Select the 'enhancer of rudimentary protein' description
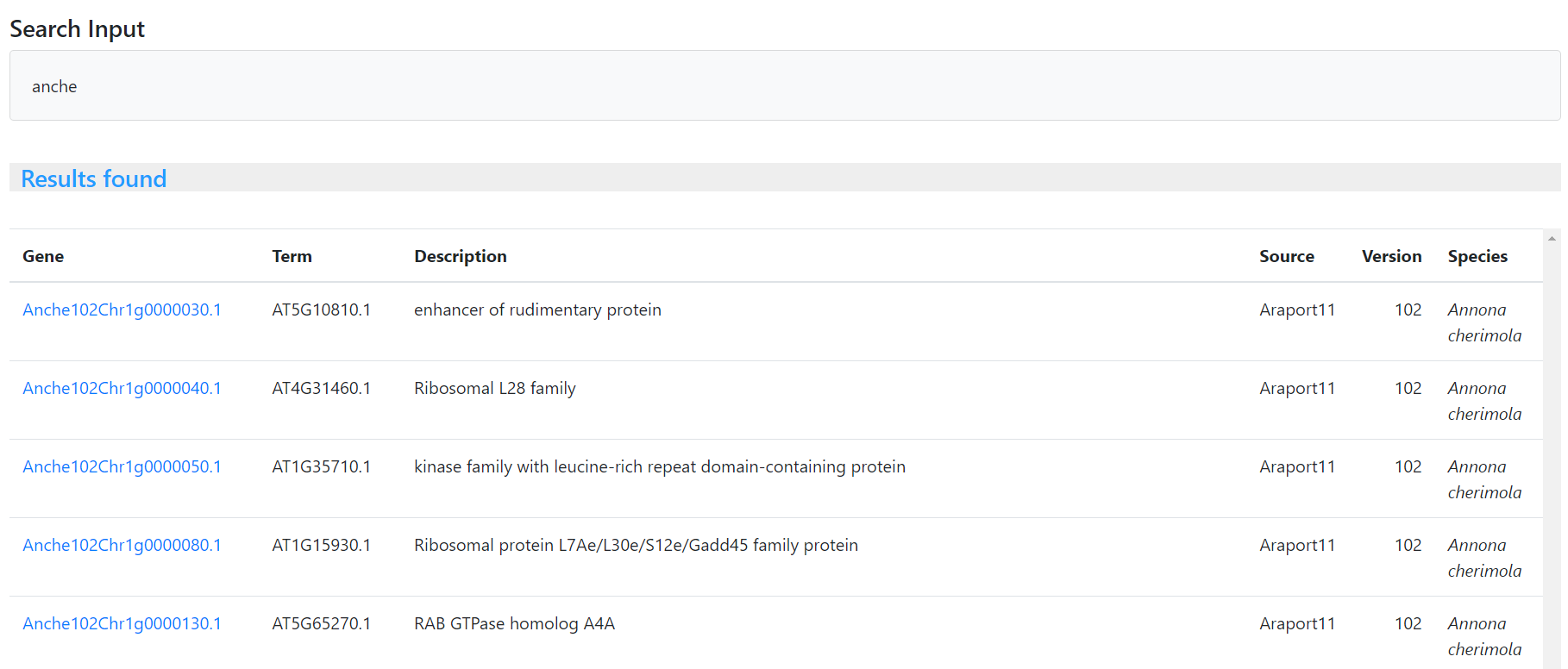Viewport: 1568px width, 669px height. [x=537, y=309]
